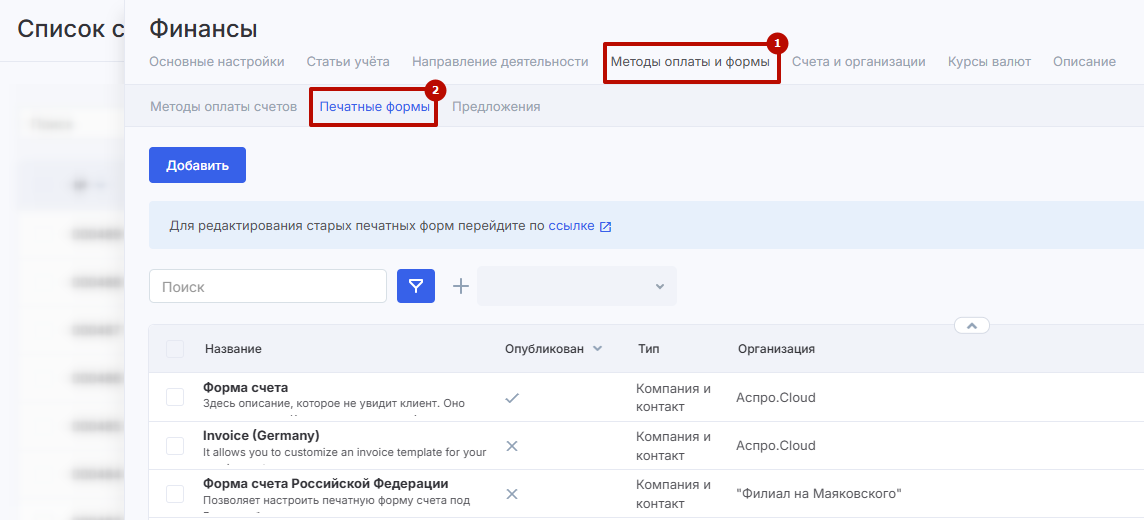This screenshot has width=1144, height=520.
Task: Click the blue filter funnel icon
Action: click(416, 286)
